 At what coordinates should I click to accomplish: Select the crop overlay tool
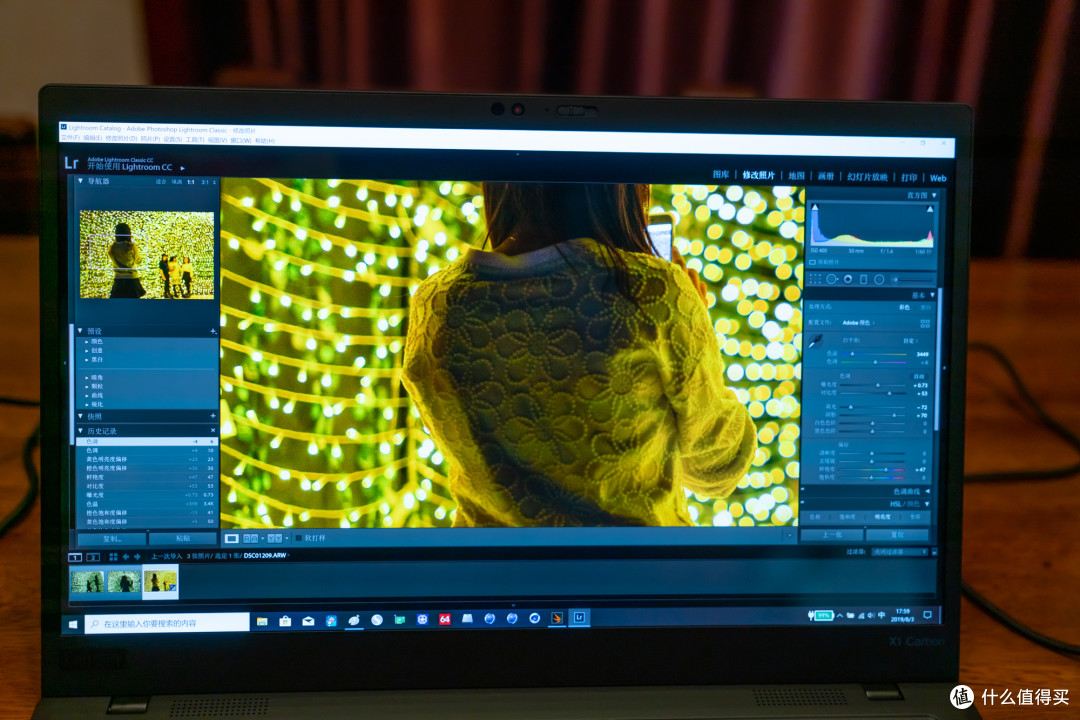pyautogui.click(x=816, y=279)
